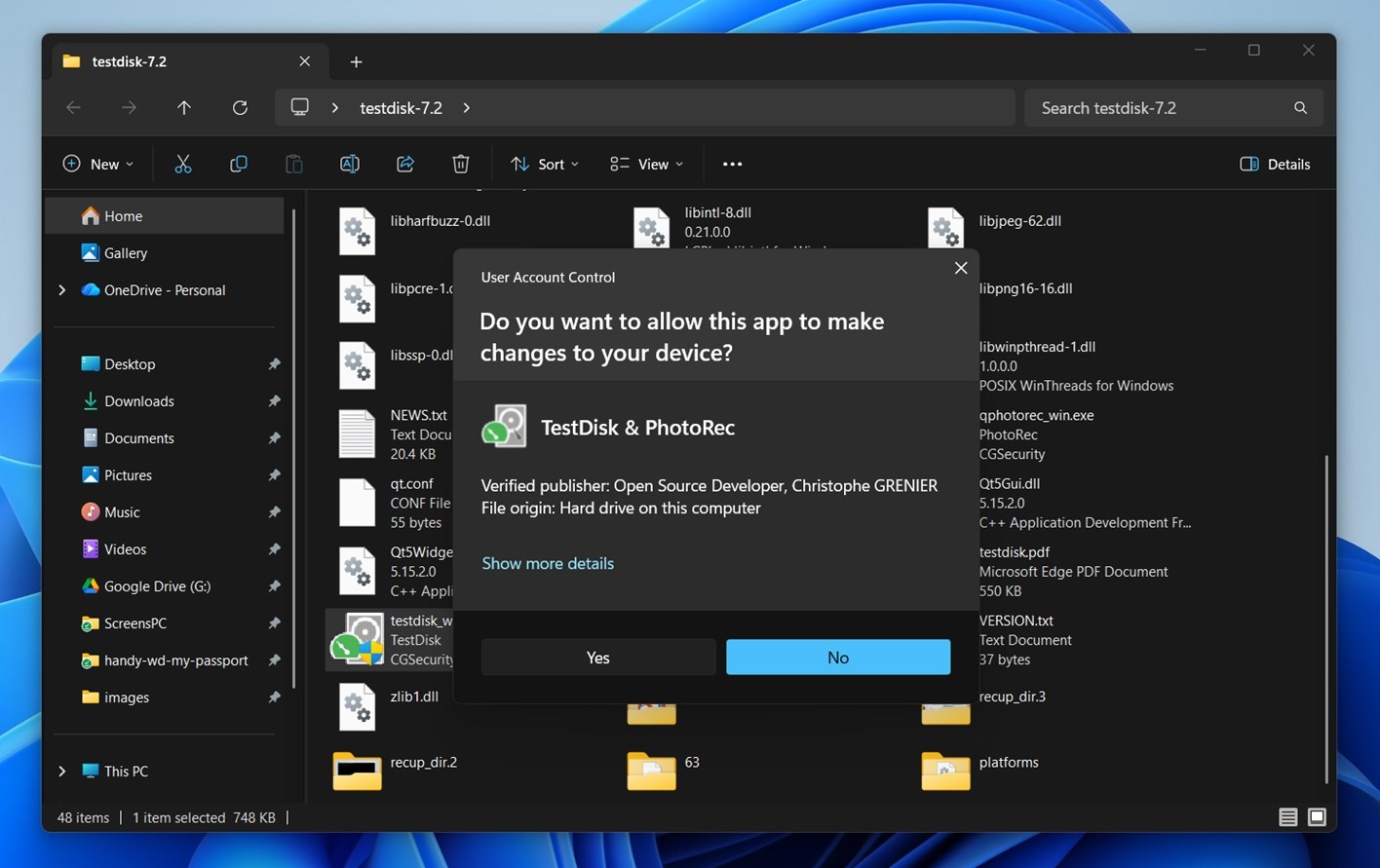Image resolution: width=1380 pixels, height=868 pixels.
Task: Select Downloads in the navigation pane
Action: click(138, 400)
